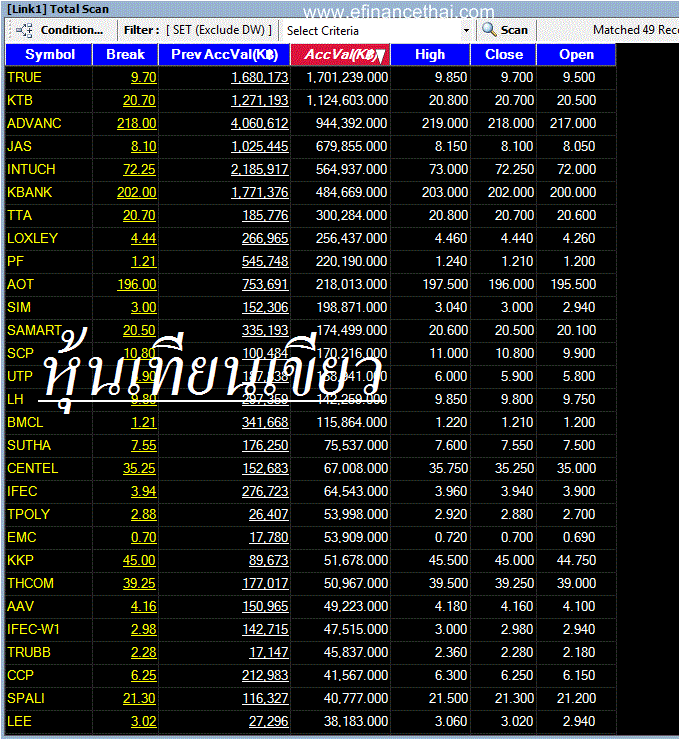Image resolution: width=679 pixels, height=747 pixels.
Task: Click the AccVal descending sort arrow
Action: 380,56
